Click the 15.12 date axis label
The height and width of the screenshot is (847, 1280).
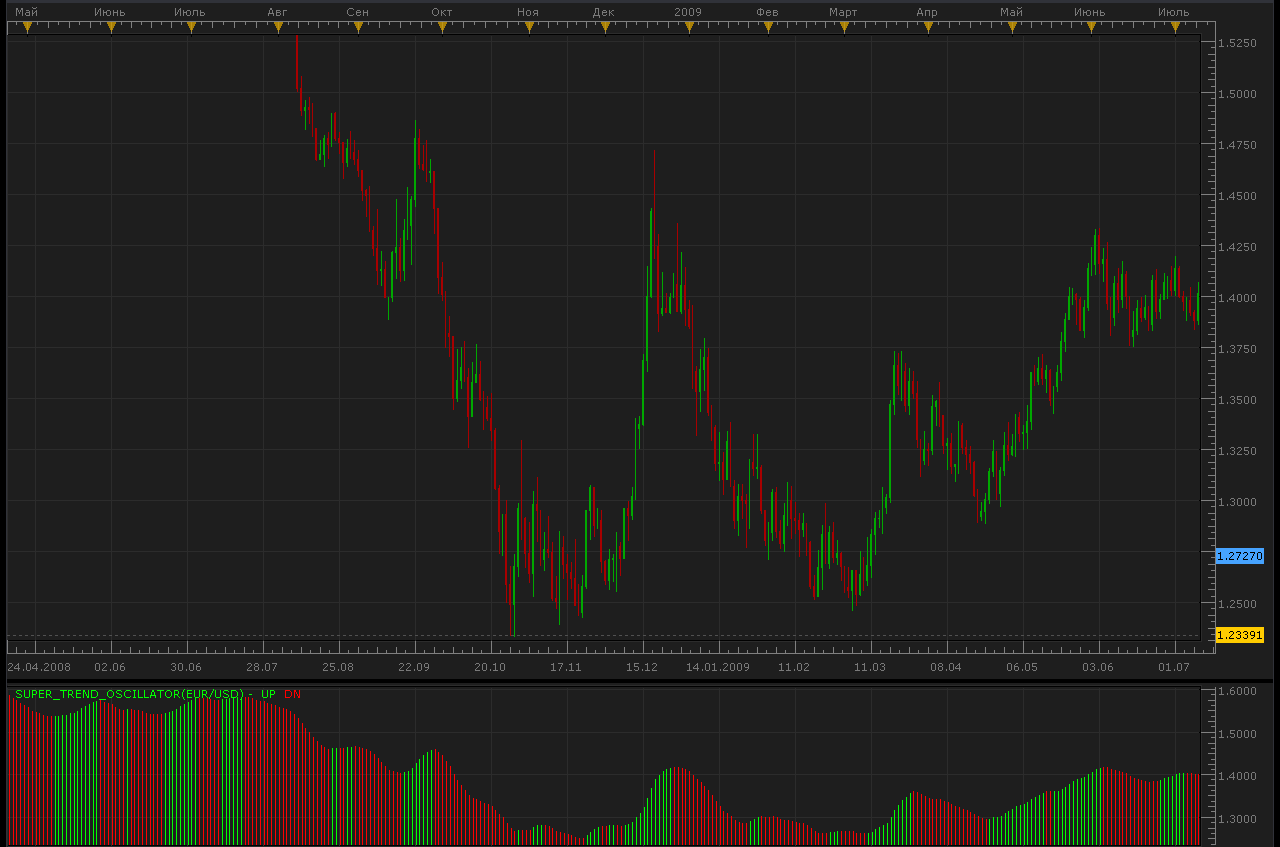tap(642, 667)
